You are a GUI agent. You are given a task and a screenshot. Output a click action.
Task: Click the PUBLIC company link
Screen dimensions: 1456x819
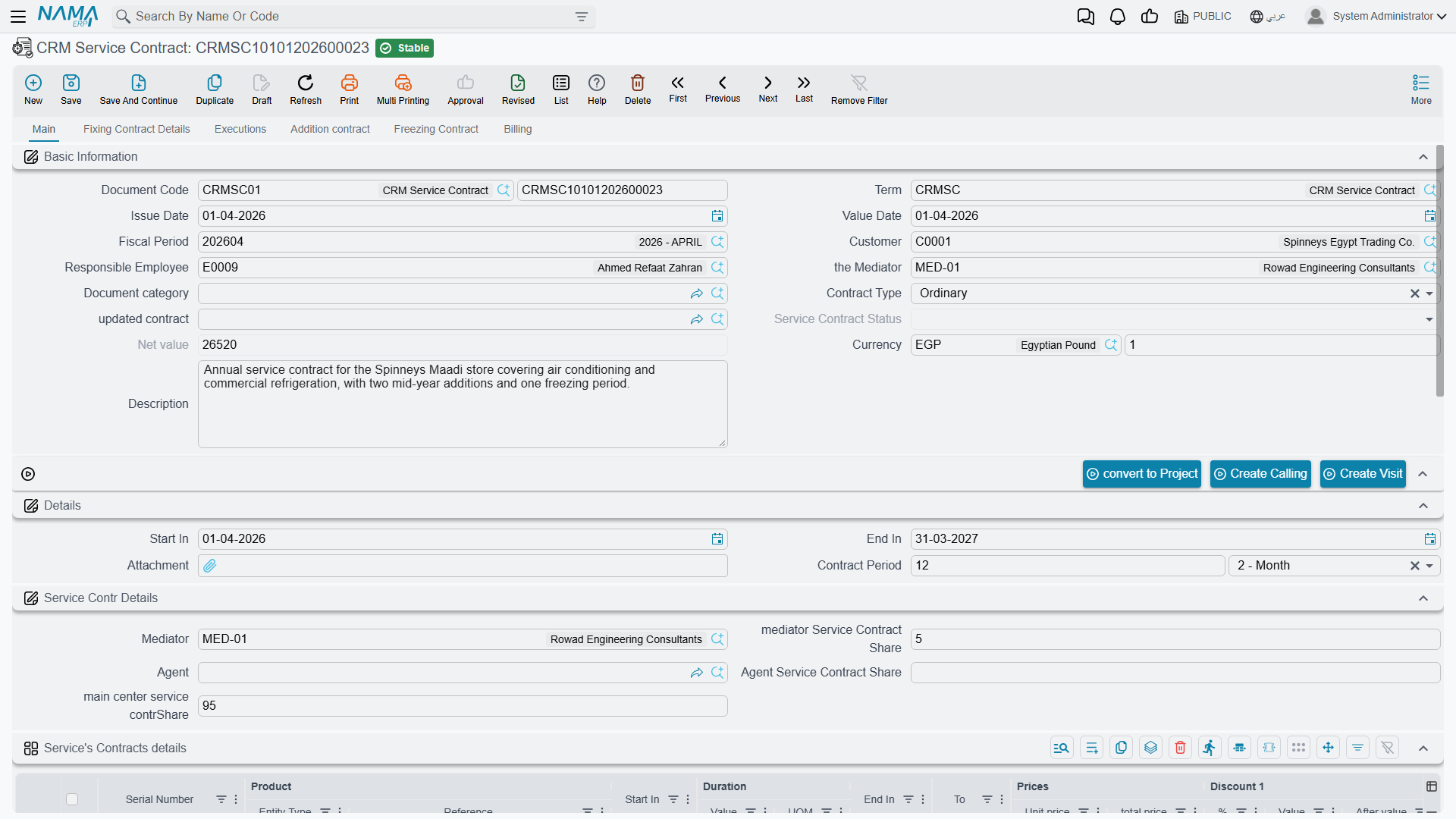[x=1203, y=16]
